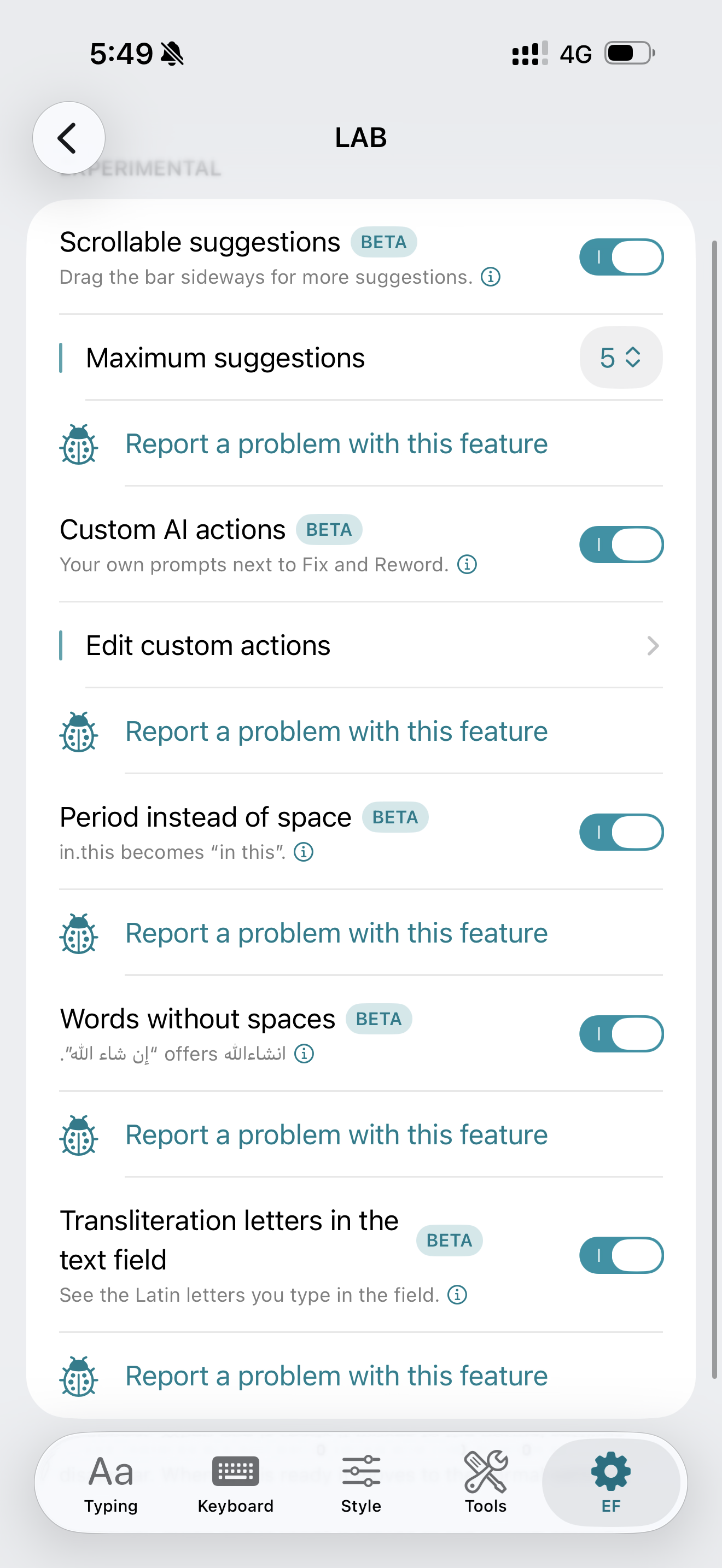722x1568 pixels.
Task: Report a problem with Period instead of space
Action: 336,933
